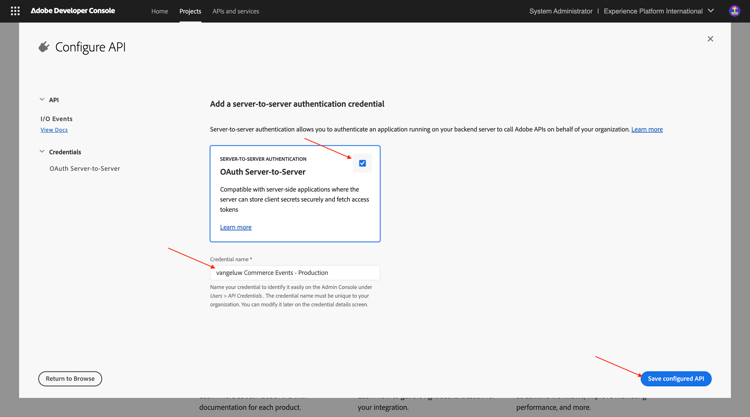
Task: Toggle the OAuth Server-to-Server checkbox
Action: tap(363, 163)
